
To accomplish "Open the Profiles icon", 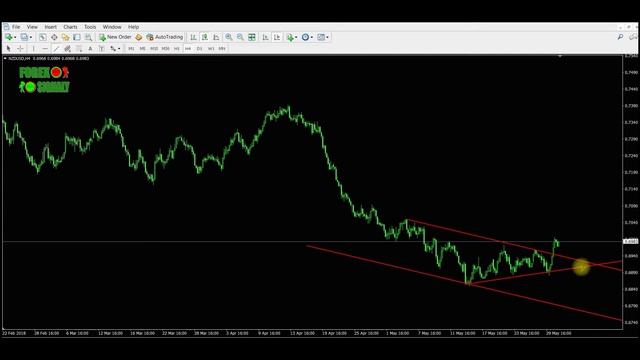I will point(24,37).
